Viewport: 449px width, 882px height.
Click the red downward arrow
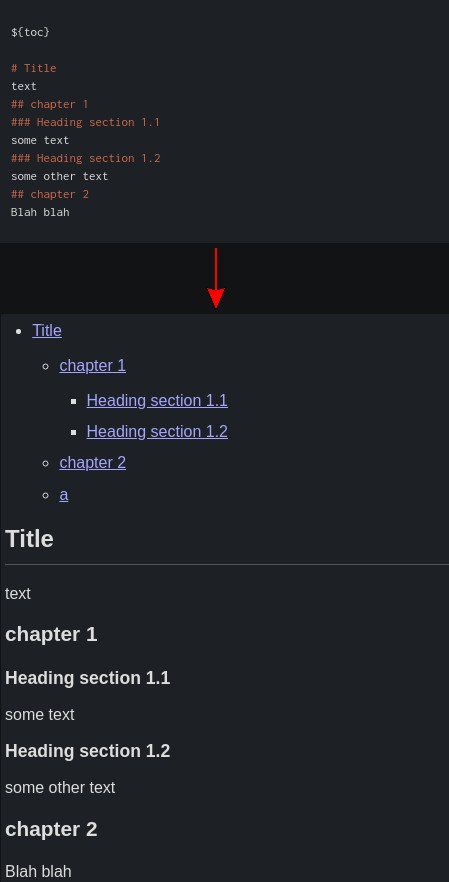point(216,278)
